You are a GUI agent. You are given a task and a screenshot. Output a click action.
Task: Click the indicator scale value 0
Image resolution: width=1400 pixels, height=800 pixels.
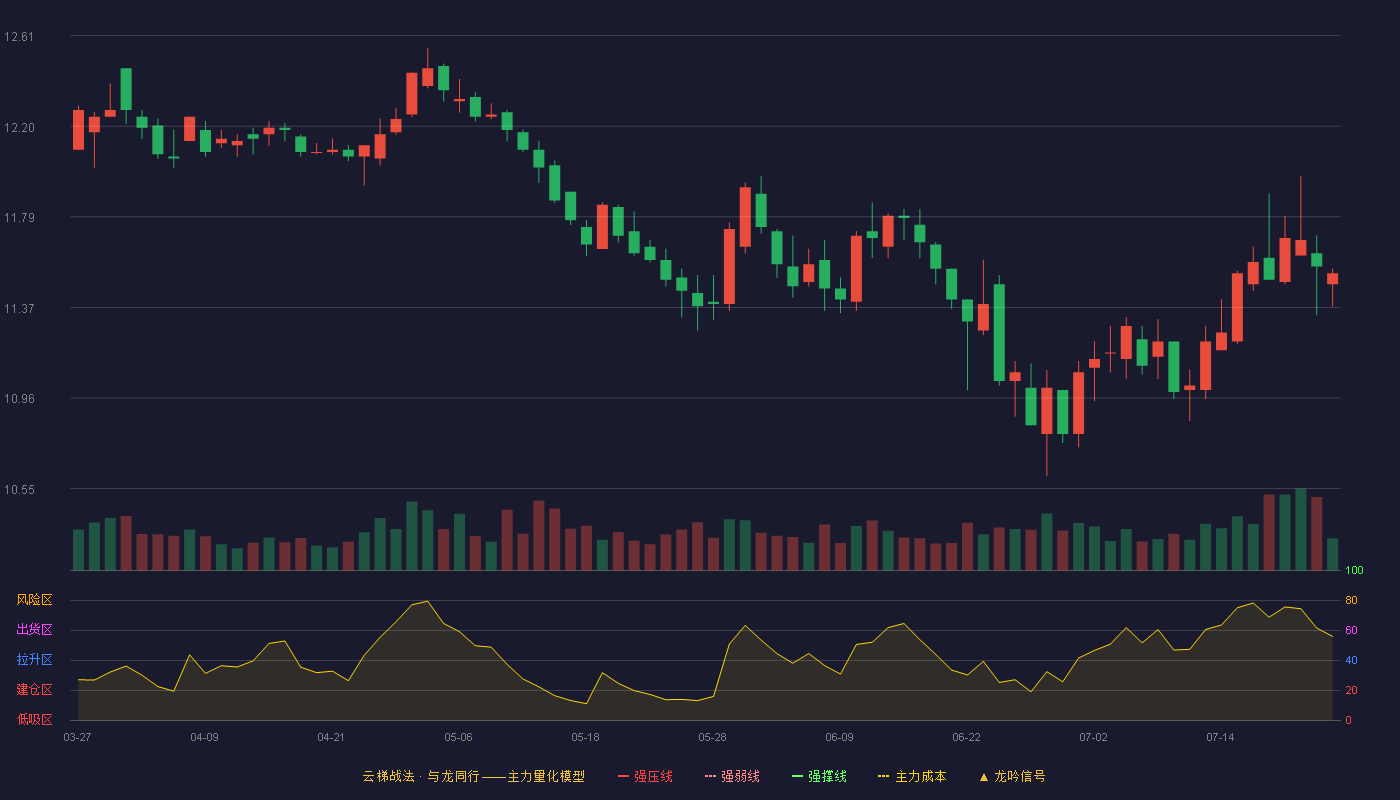1348,720
